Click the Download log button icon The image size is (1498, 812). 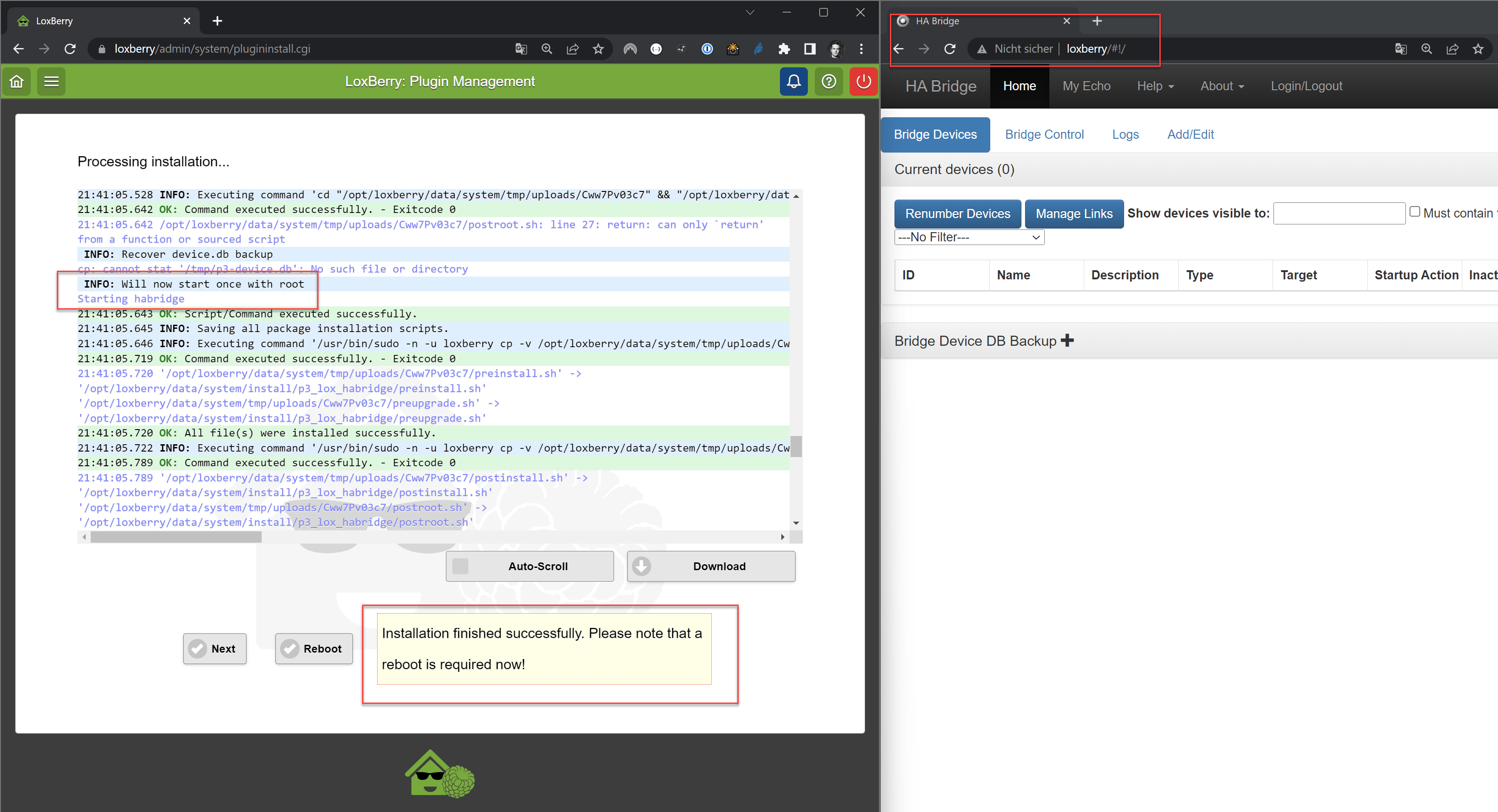click(641, 566)
